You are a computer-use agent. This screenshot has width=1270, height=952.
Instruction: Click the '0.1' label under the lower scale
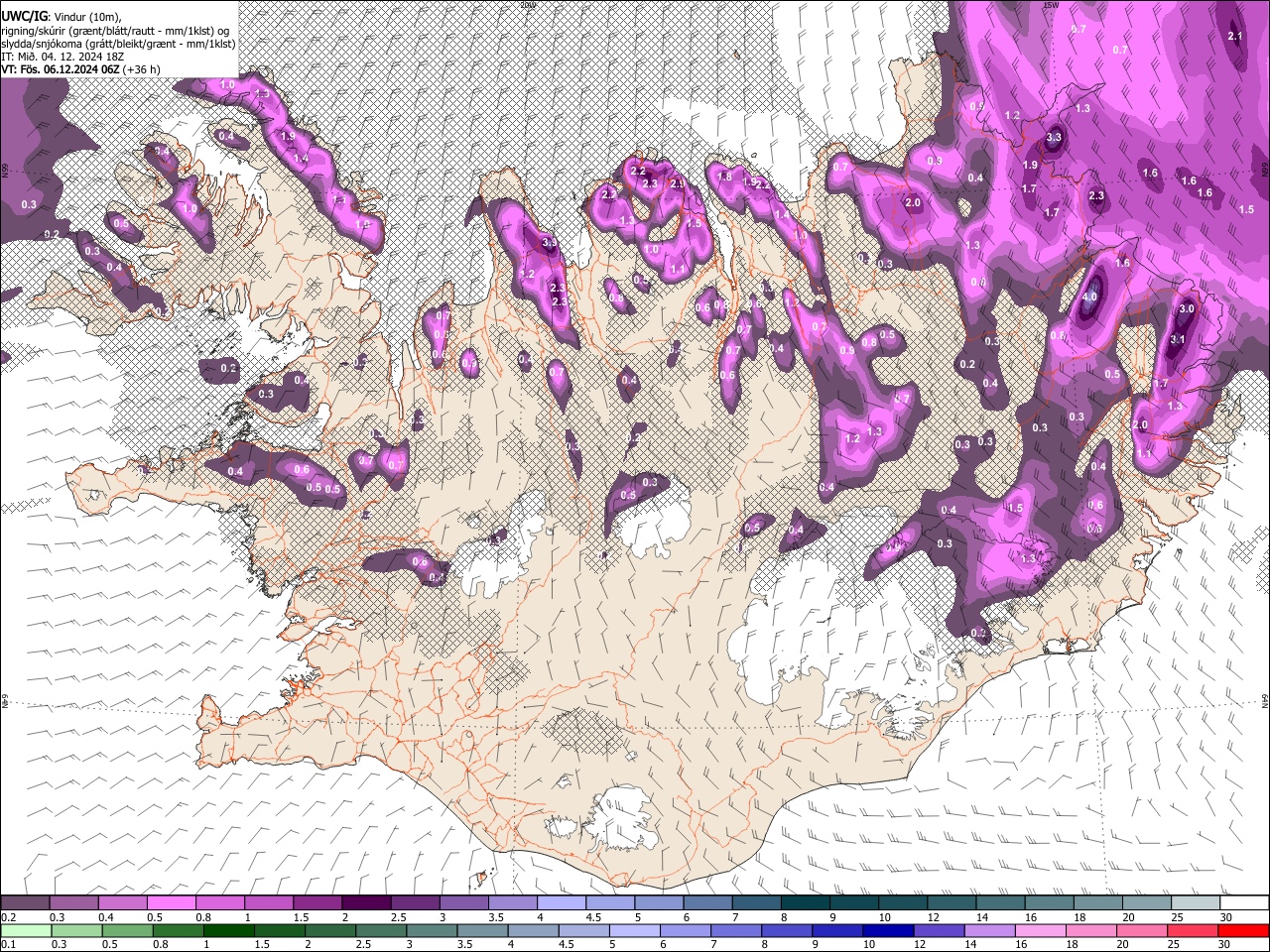click(x=7, y=944)
